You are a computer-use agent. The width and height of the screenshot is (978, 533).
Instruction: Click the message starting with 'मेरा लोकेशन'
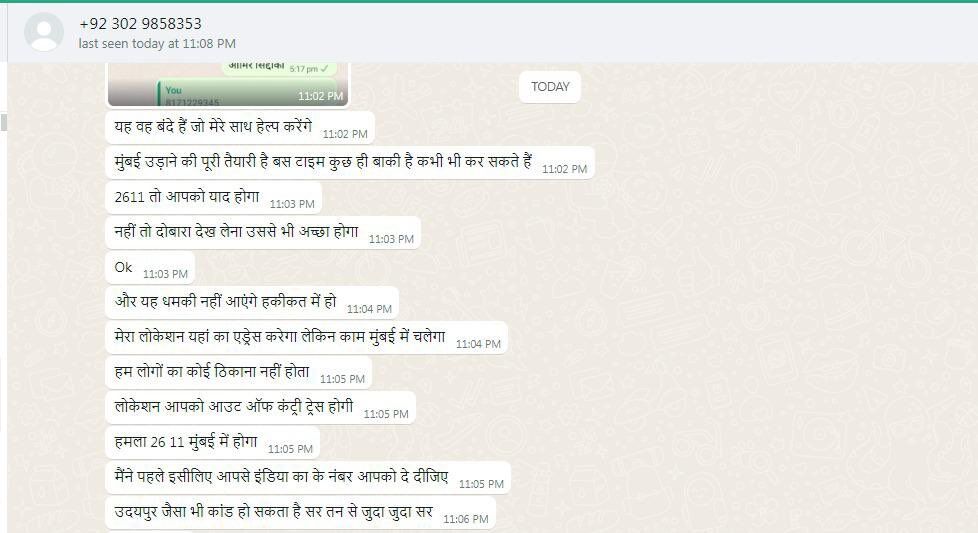307,337
